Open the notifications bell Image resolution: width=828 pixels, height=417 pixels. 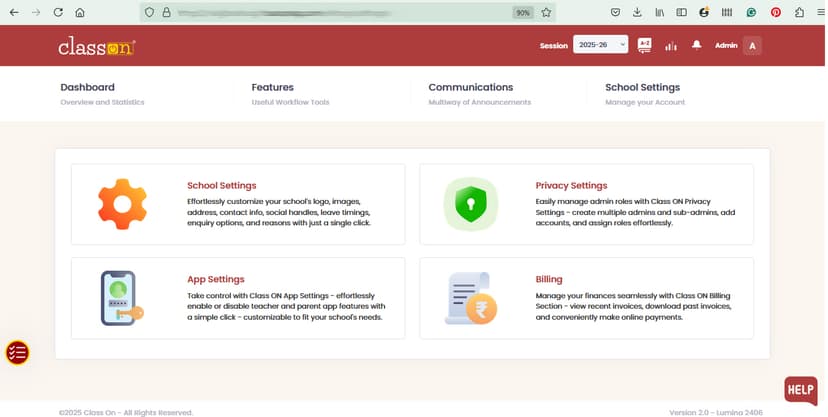coord(697,45)
